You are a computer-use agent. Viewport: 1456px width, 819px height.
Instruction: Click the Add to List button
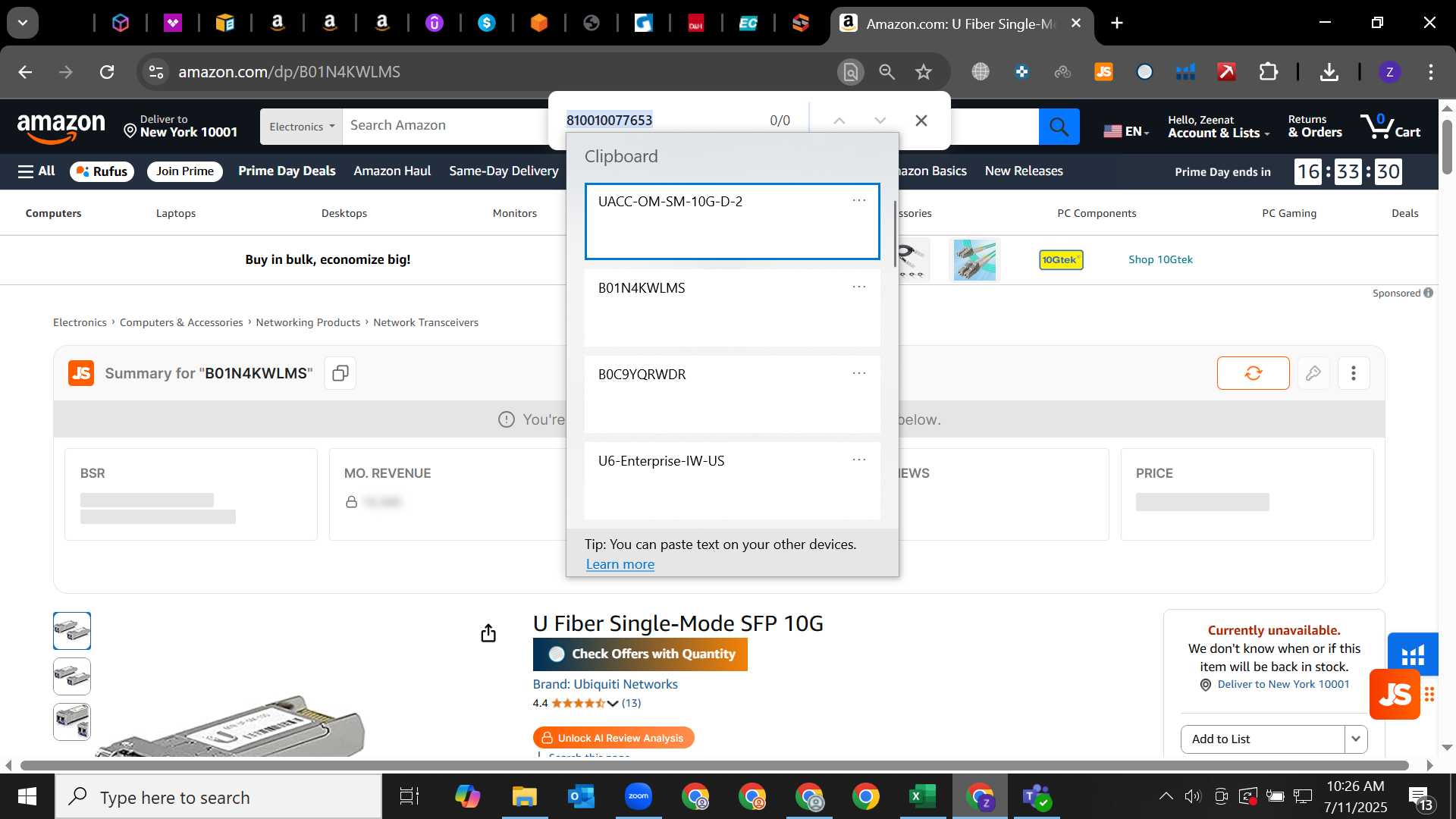(1263, 739)
